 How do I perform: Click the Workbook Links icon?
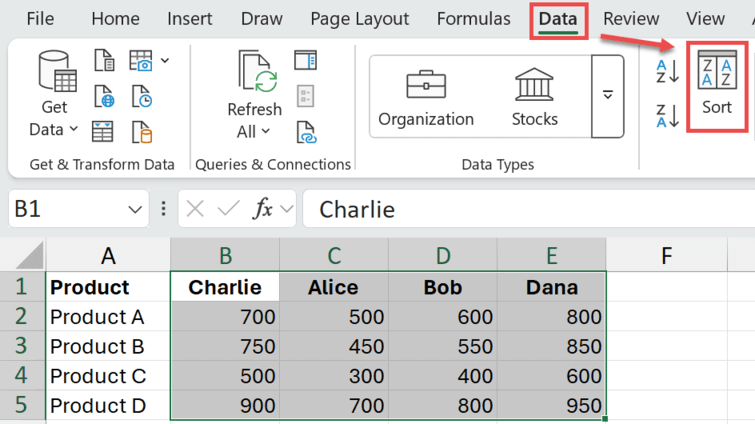tap(306, 131)
